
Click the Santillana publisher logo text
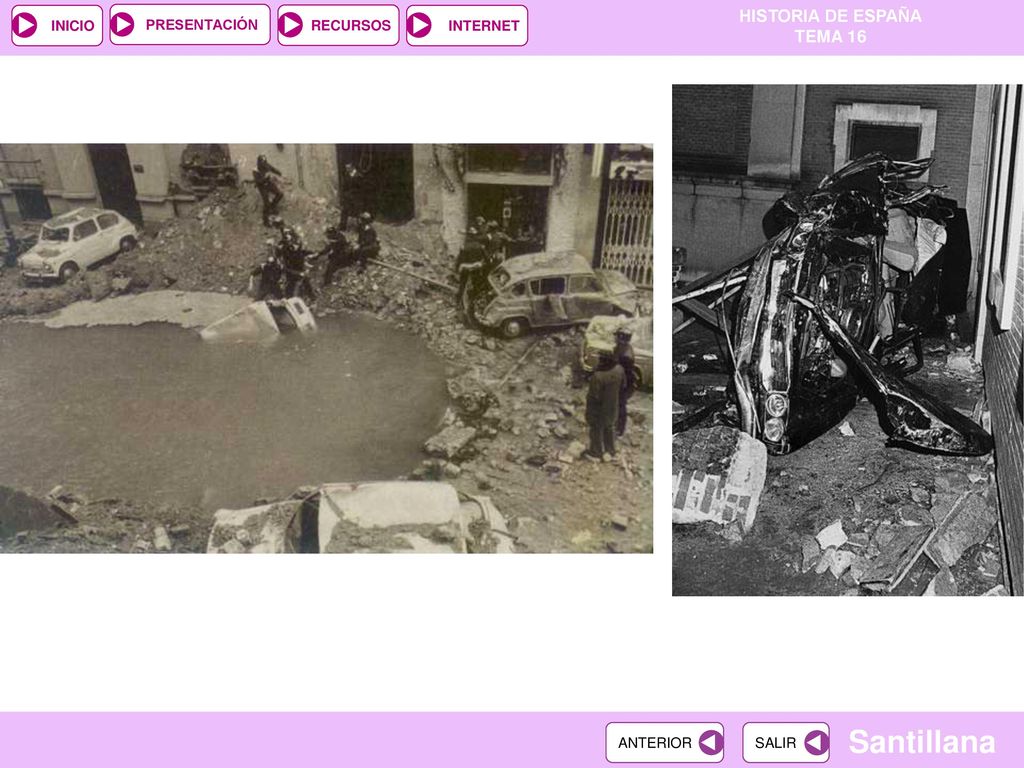pyautogui.click(x=921, y=742)
